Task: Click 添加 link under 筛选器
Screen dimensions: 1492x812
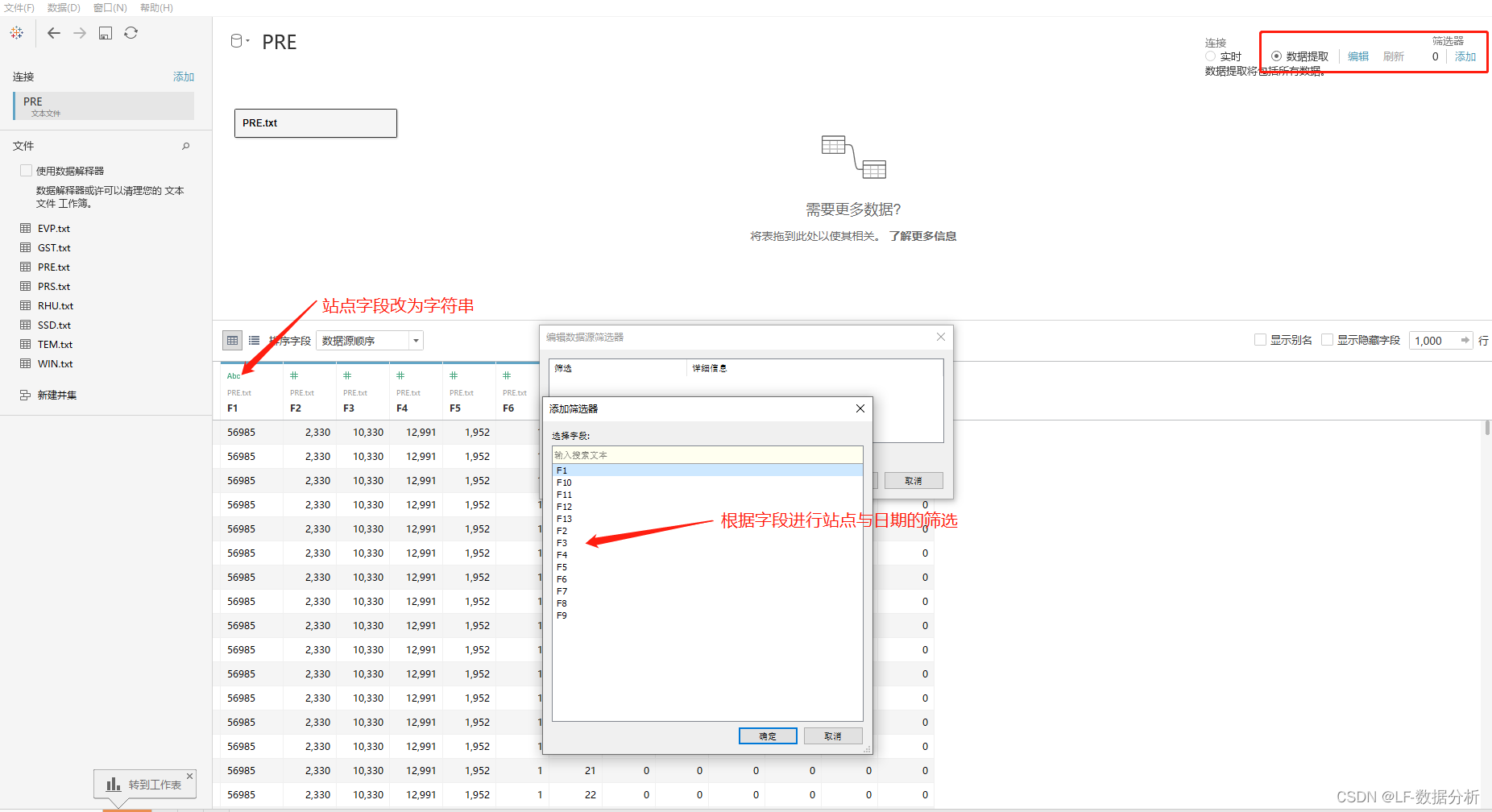Action: (x=1465, y=56)
